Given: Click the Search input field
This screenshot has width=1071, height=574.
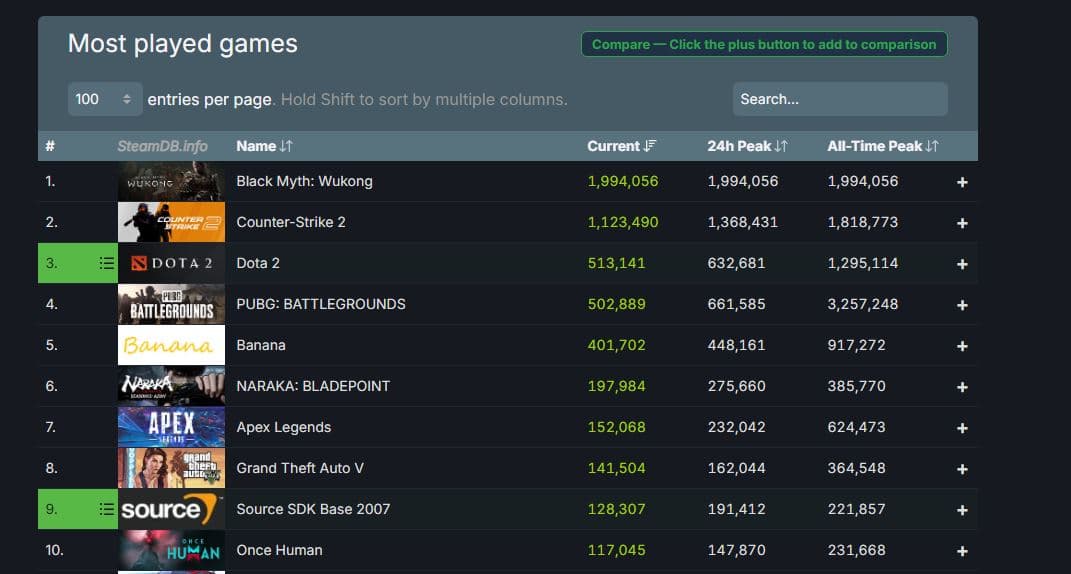Looking at the screenshot, I should click(x=840, y=99).
